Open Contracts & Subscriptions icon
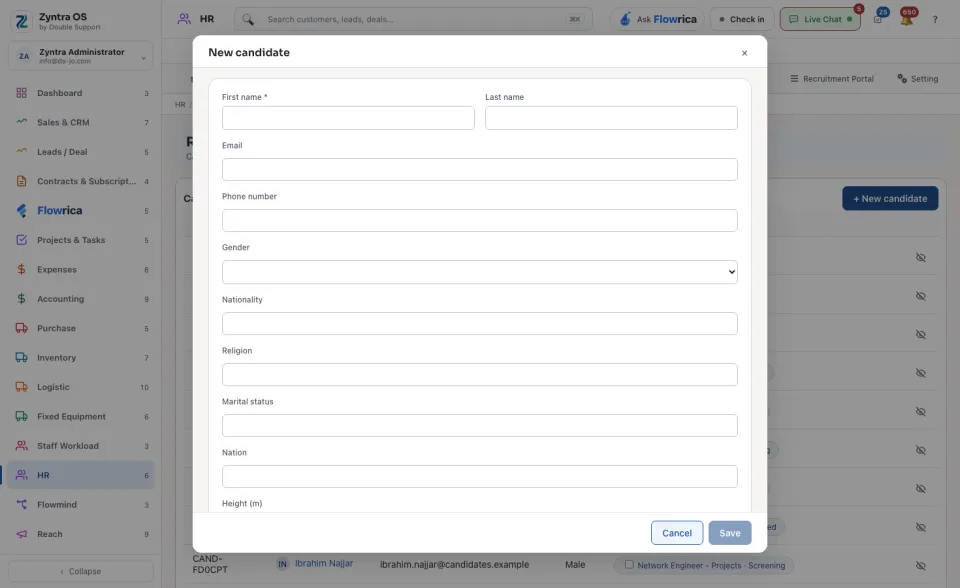Image resolution: width=960 pixels, height=588 pixels. click(x=21, y=181)
